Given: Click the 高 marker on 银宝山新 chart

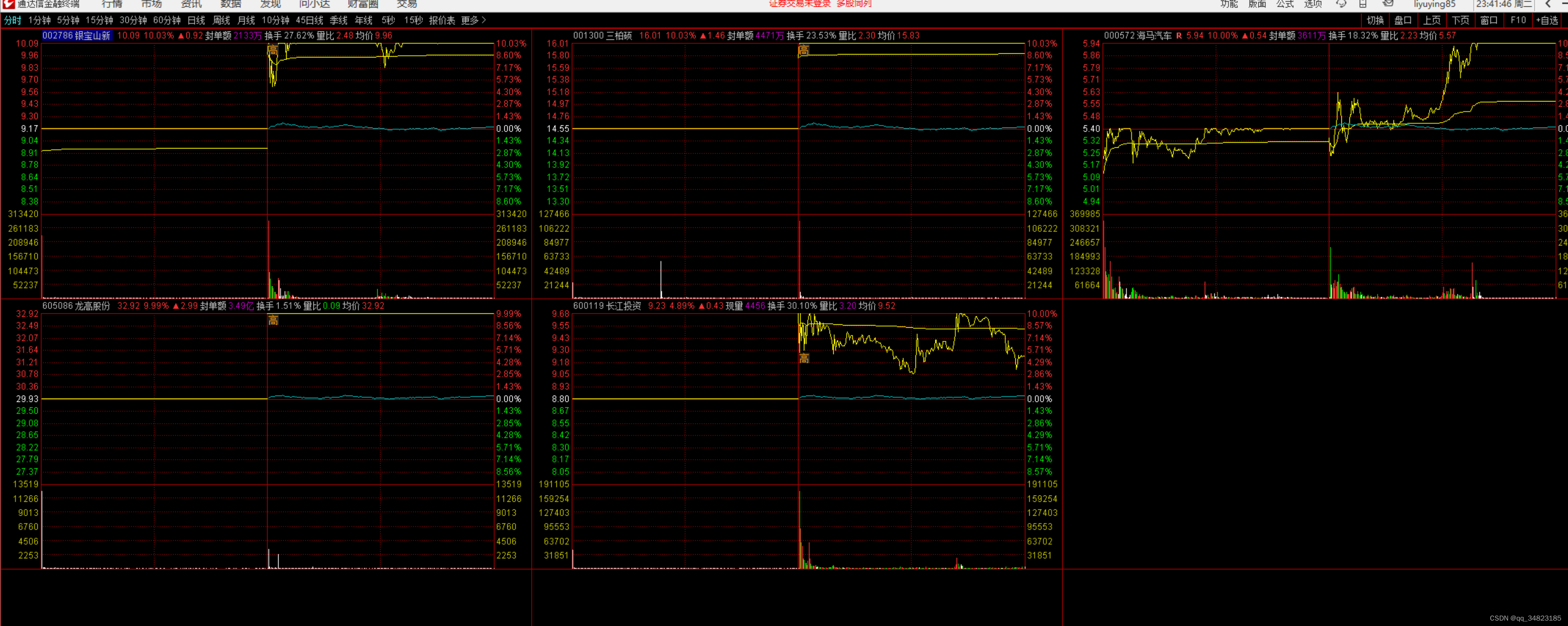Looking at the screenshot, I should pyautogui.click(x=273, y=50).
